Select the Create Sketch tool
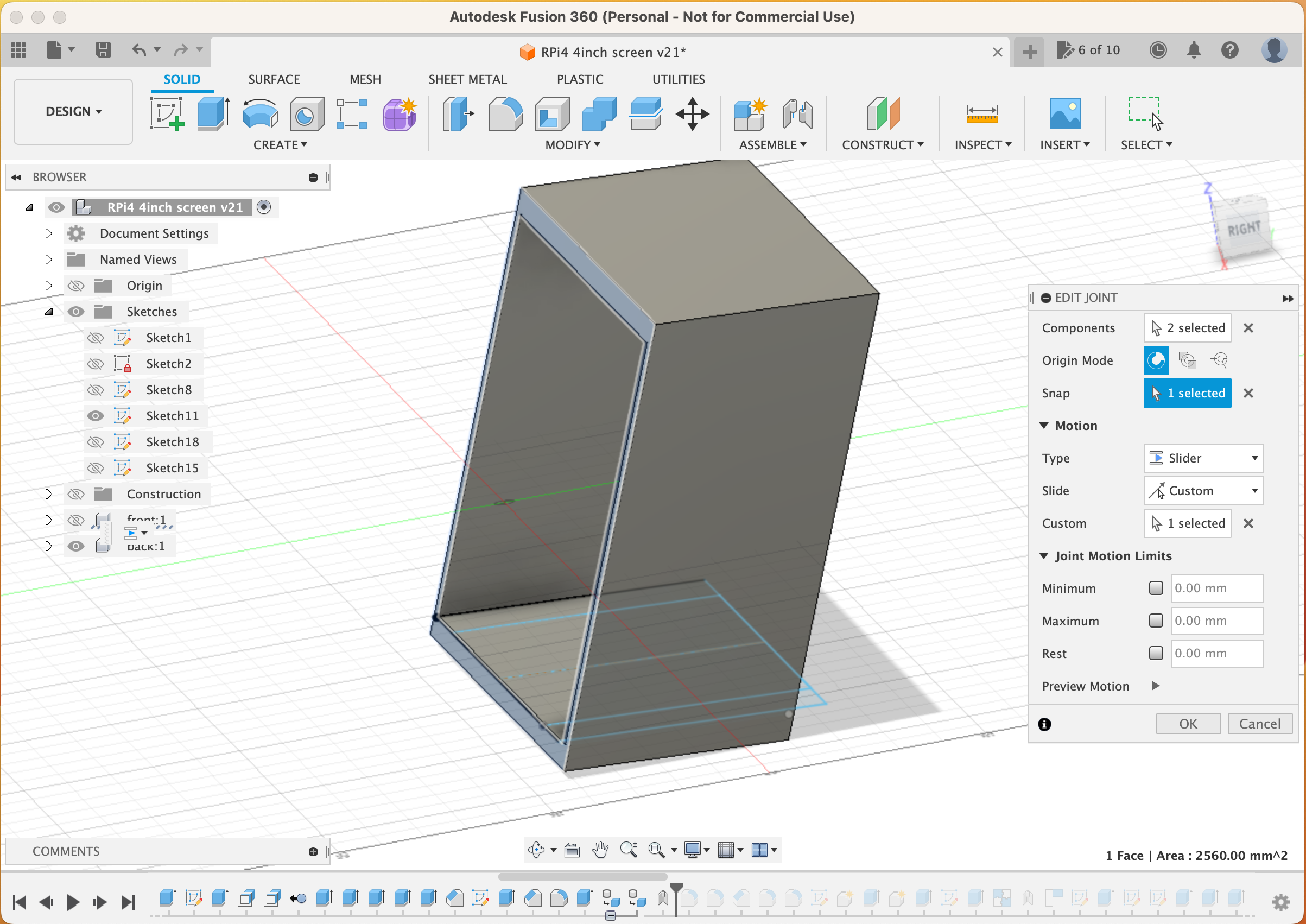The image size is (1306, 924). point(167,113)
